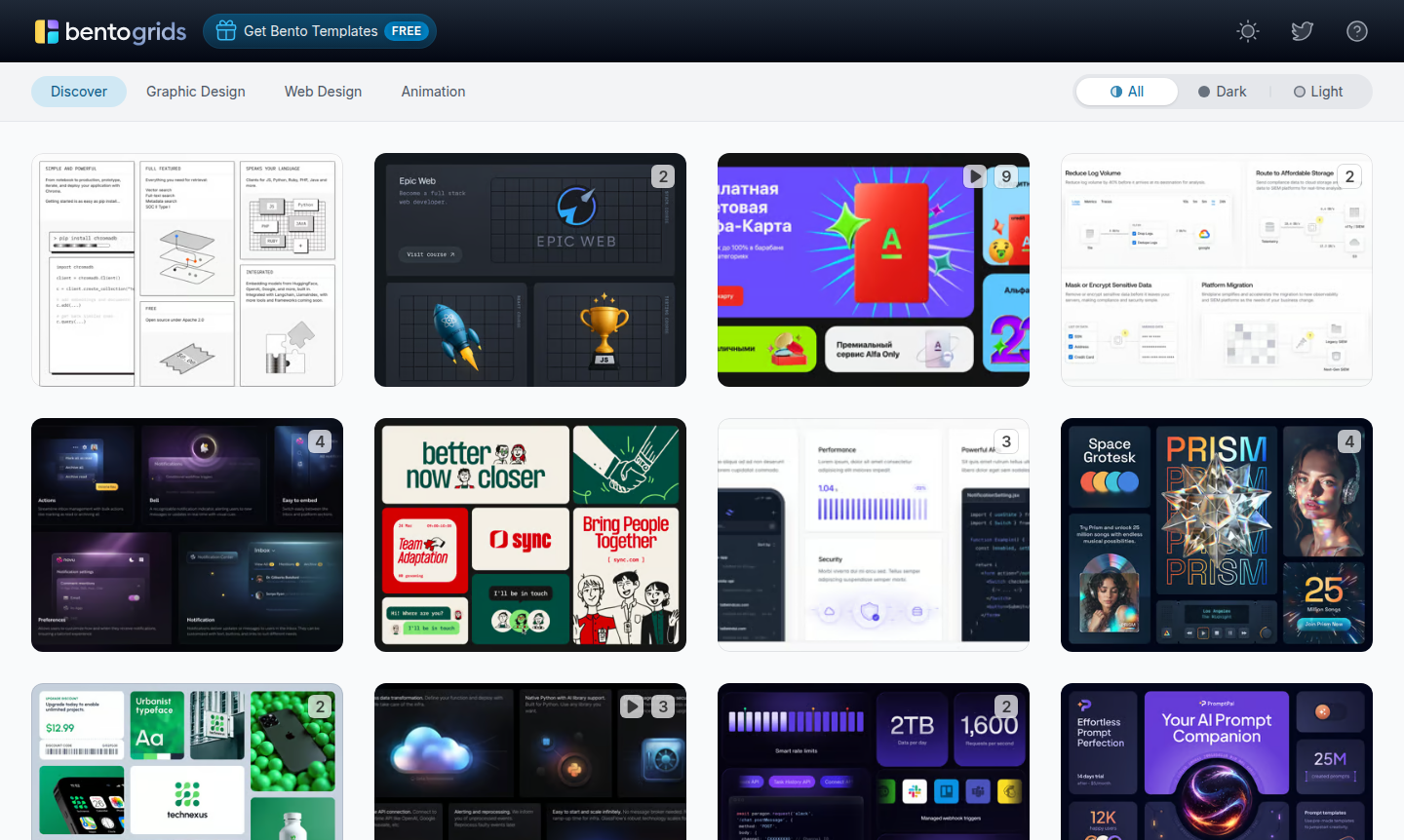
Task: Switch to the Discover tab
Action: coord(79,92)
